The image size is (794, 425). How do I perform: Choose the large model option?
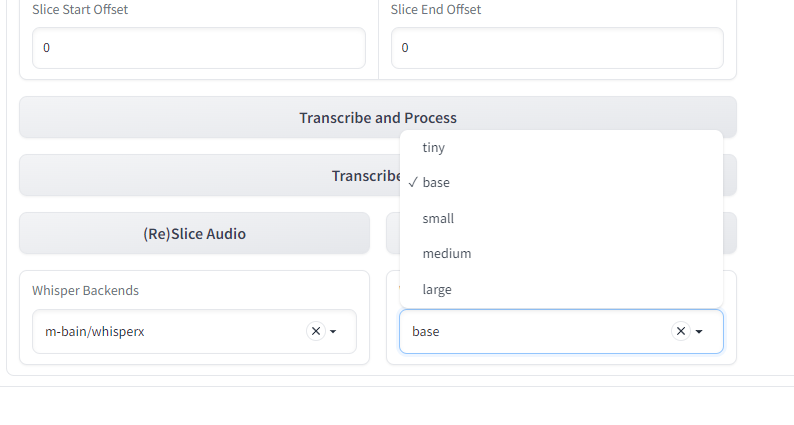click(561, 289)
